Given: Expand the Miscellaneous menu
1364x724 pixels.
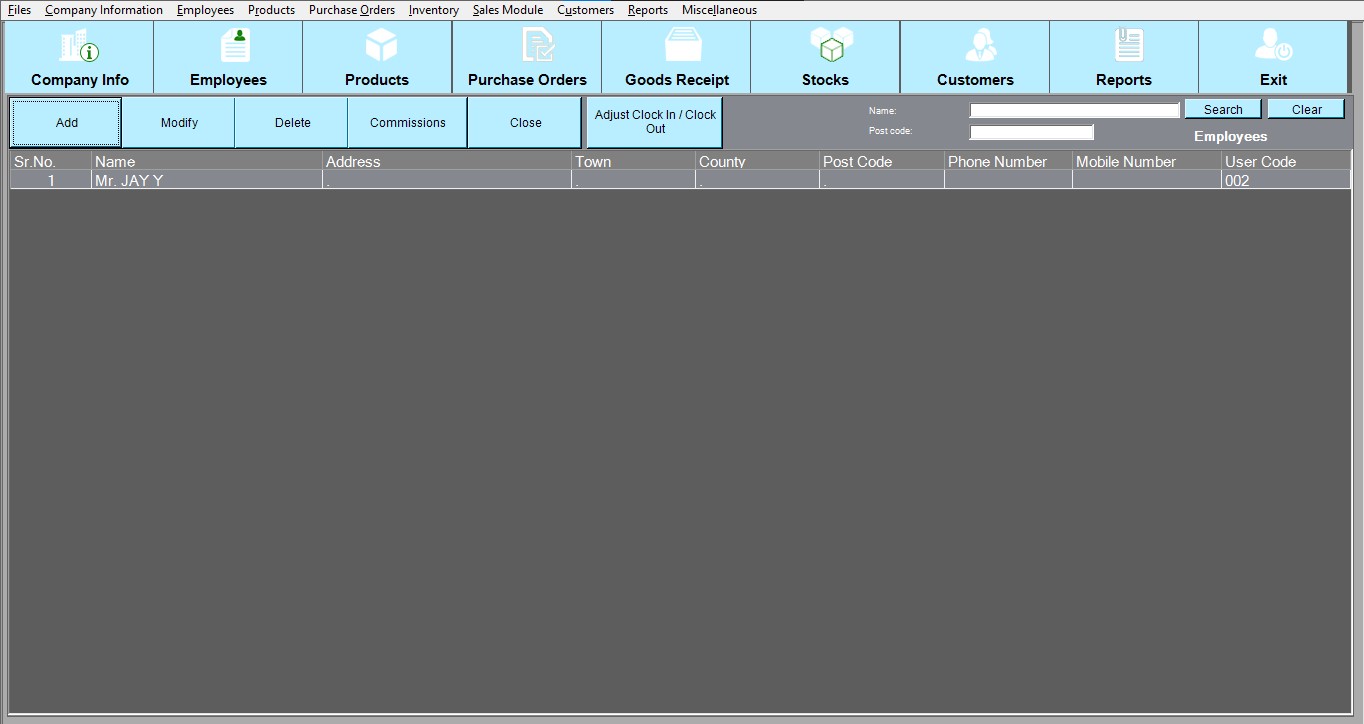Looking at the screenshot, I should coord(719,10).
